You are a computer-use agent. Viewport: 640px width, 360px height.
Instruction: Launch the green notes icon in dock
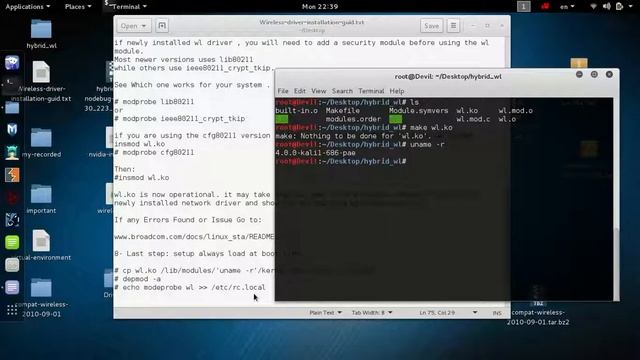point(12,242)
